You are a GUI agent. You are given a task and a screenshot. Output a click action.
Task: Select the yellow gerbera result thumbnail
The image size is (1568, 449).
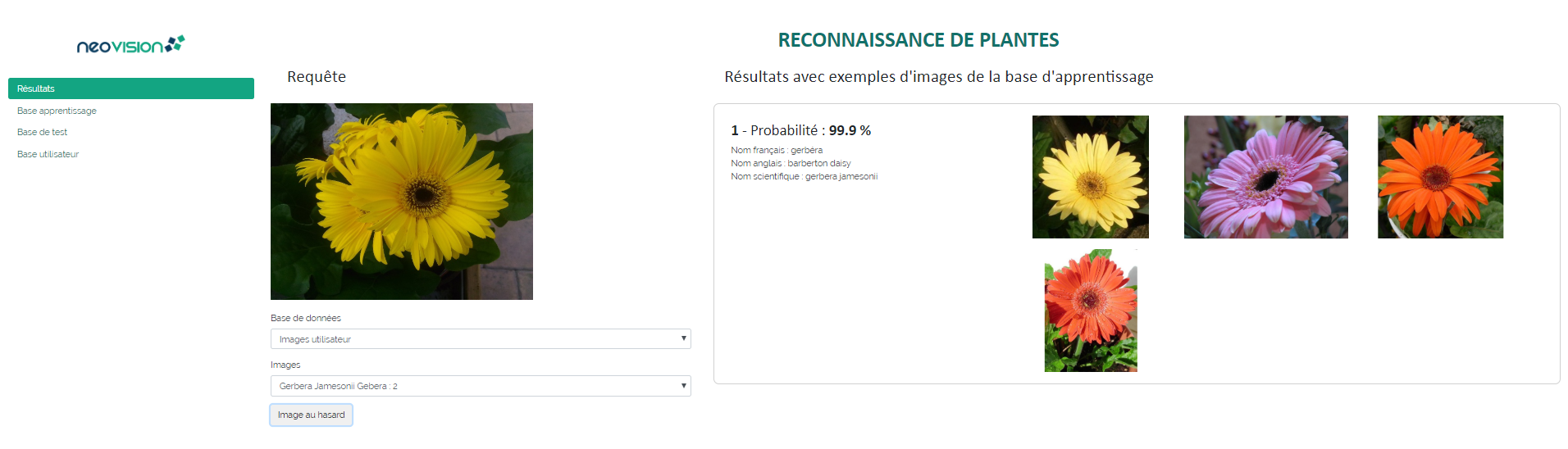[x=1090, y=177]
